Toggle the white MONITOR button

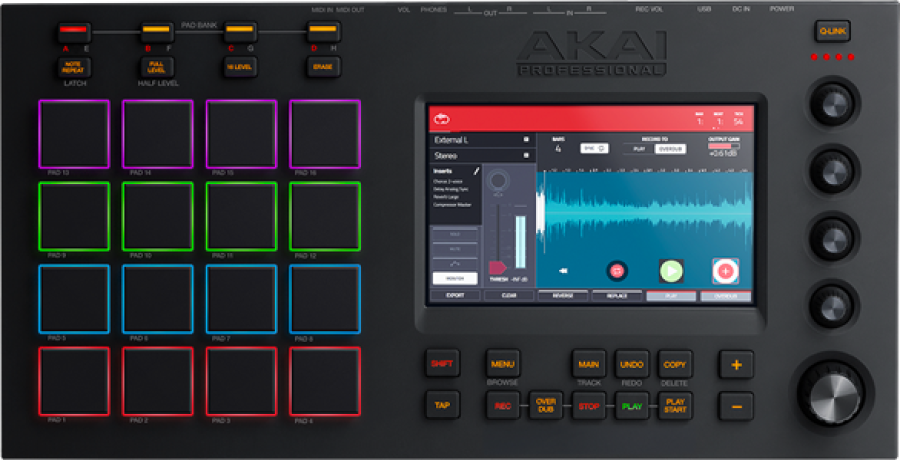[455, 278]
